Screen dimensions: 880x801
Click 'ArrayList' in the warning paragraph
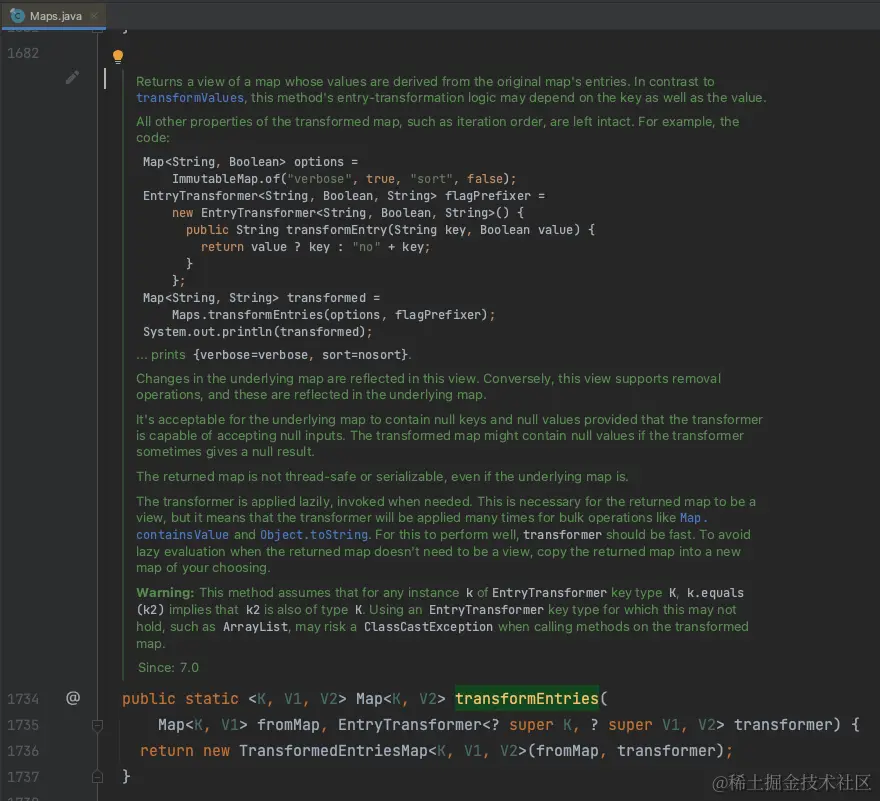click(255, 626)
